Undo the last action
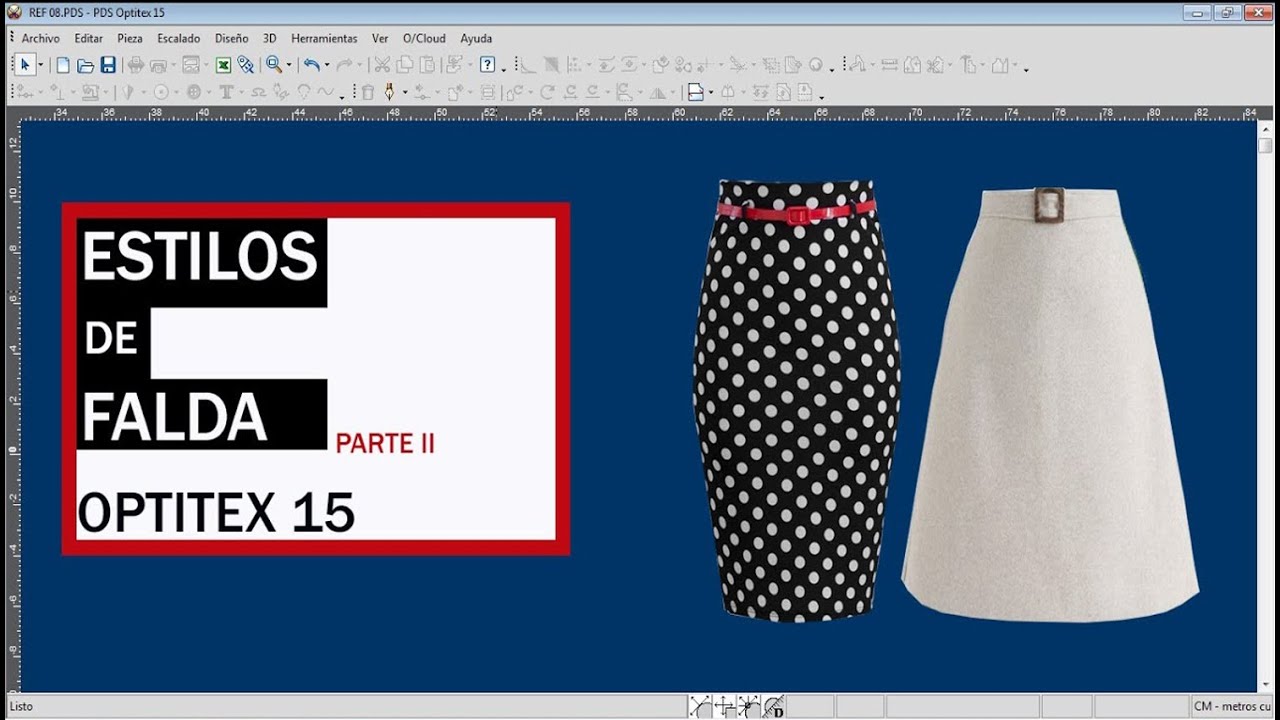The image size is (1280, 720). [x=311, y=65]
